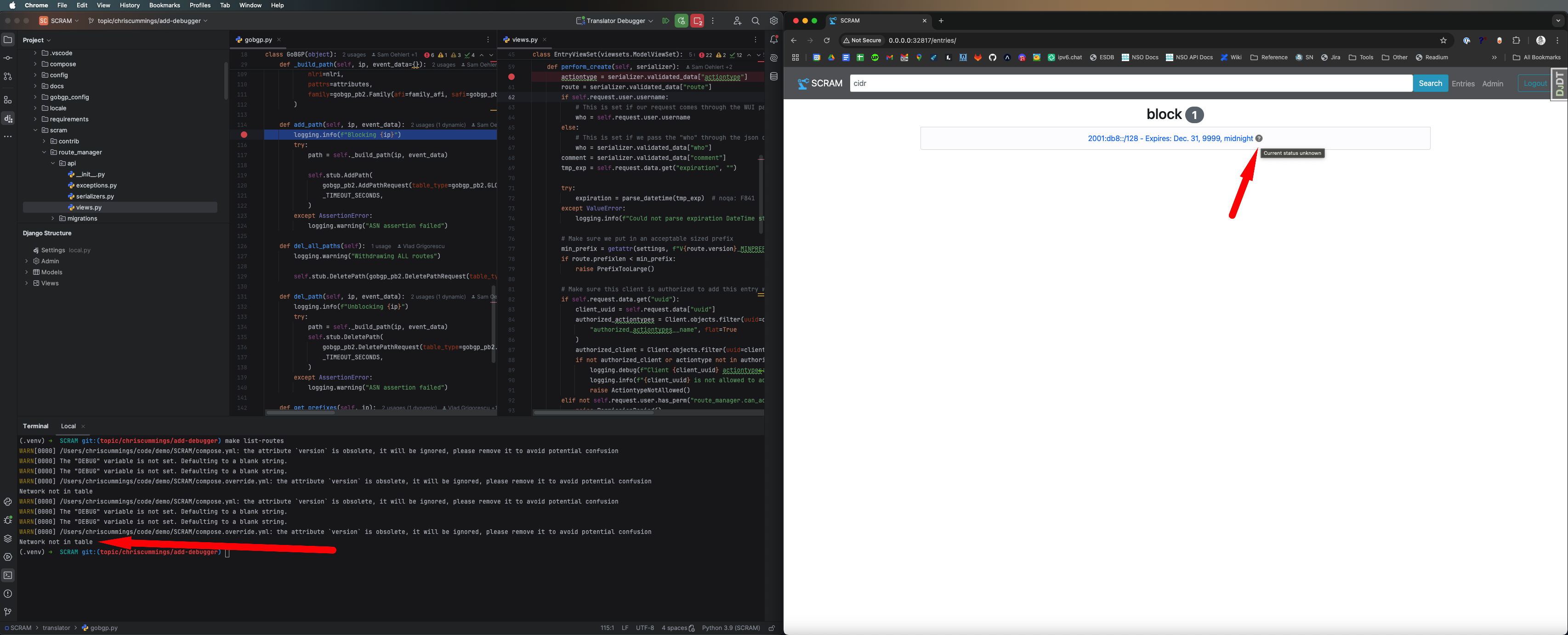This screenshot has height=635, width=1568.
Task: Click UTF-8 encoding in status bar
Action: point(645,628)
